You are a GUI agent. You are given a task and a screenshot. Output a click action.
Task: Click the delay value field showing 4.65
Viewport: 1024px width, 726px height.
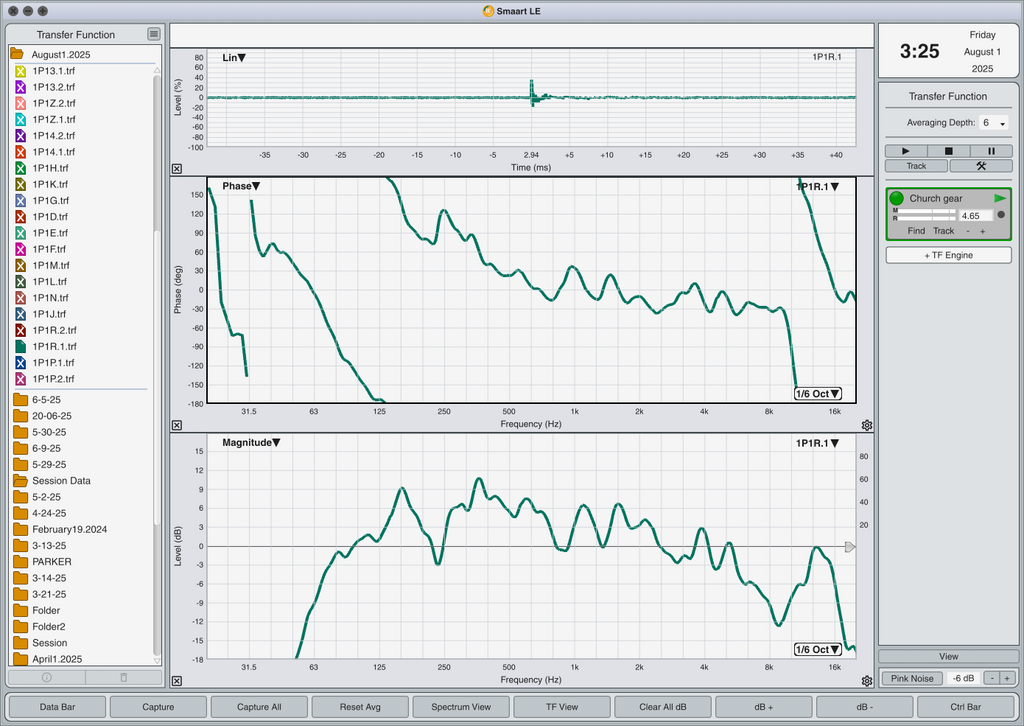coord(974,215)
